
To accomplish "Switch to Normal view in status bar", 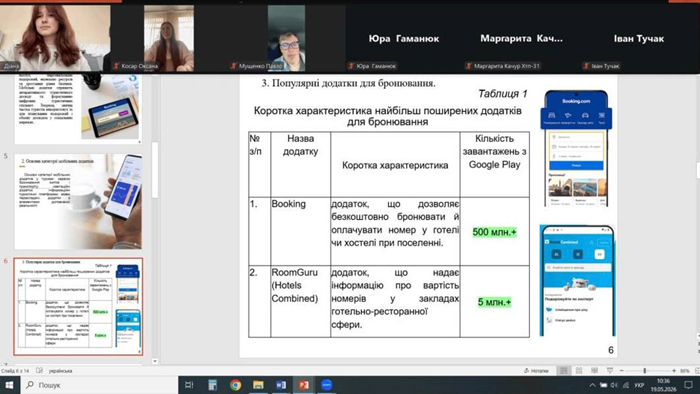I will 564,371.
